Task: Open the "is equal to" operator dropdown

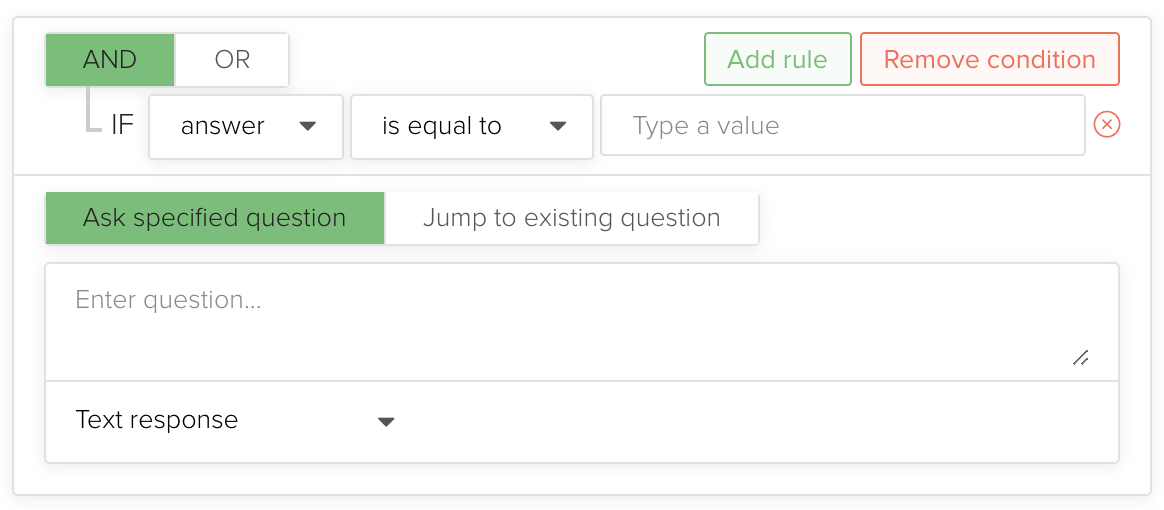Action: tap(472, 127)
